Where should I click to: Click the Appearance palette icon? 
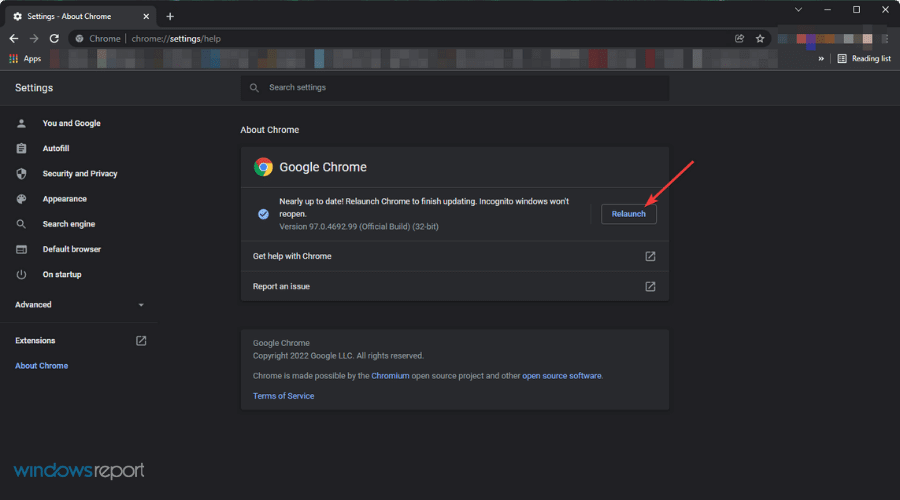[x=21, y=199]
